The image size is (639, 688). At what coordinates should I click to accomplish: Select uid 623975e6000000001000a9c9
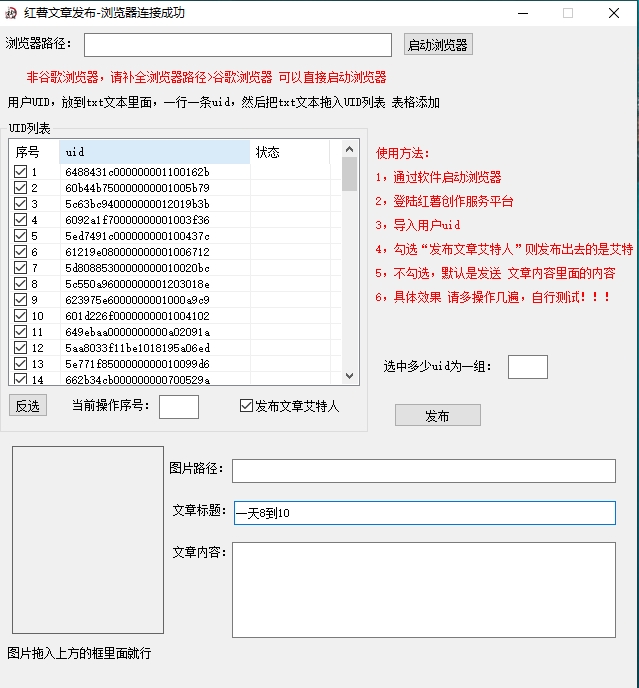point(137,300)
